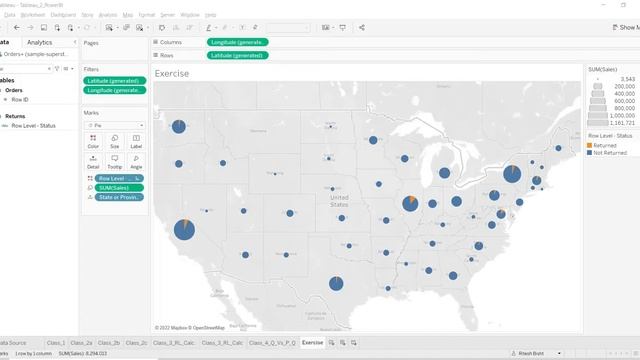640x360 pixels.
Task: Click the large California pie mark
Action: [x=184, y=229]
